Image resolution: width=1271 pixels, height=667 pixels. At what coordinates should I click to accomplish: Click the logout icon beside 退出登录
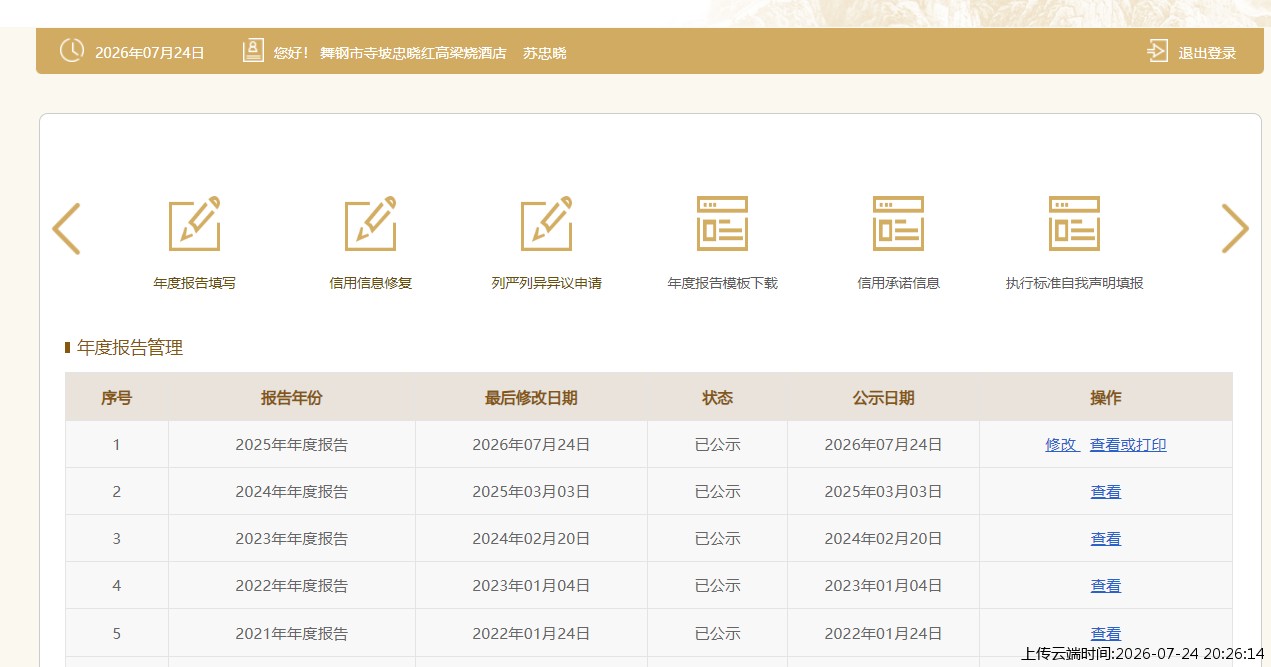pyautogui.click(x=1158, y=51)
